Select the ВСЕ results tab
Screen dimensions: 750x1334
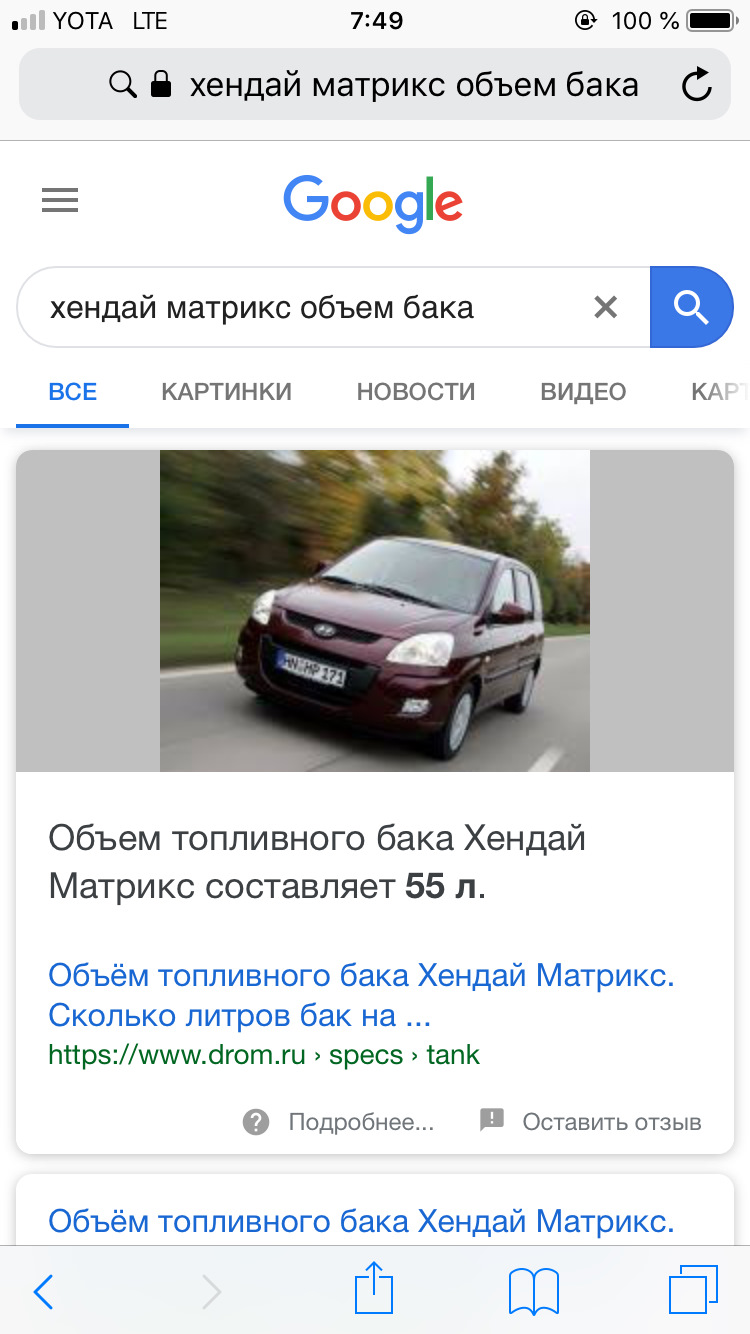click(x=73, y=392)
